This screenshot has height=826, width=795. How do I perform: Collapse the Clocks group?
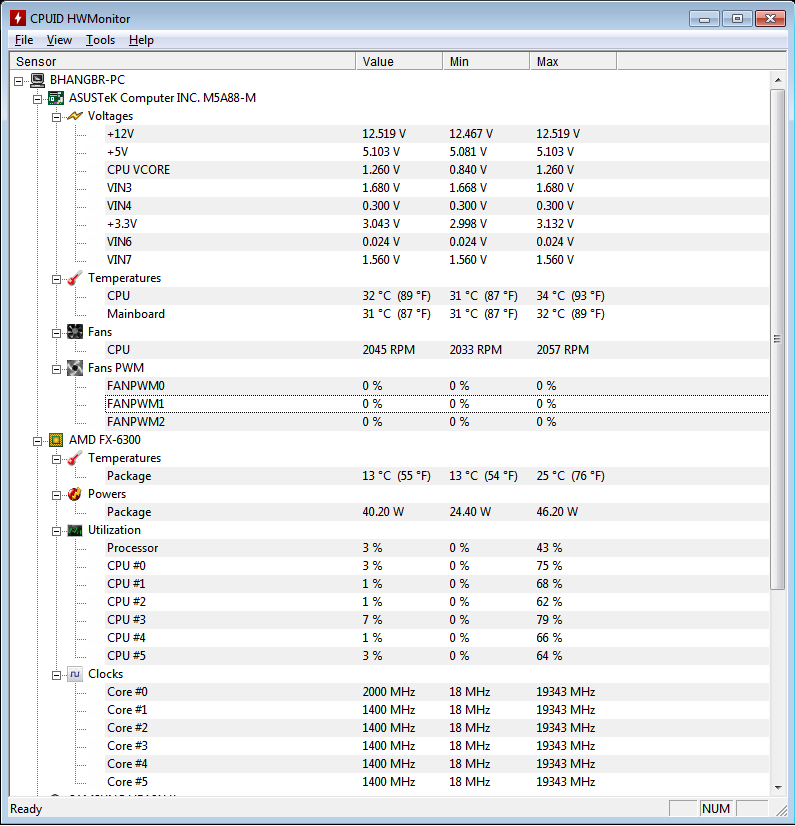click(x=56, y=675)
